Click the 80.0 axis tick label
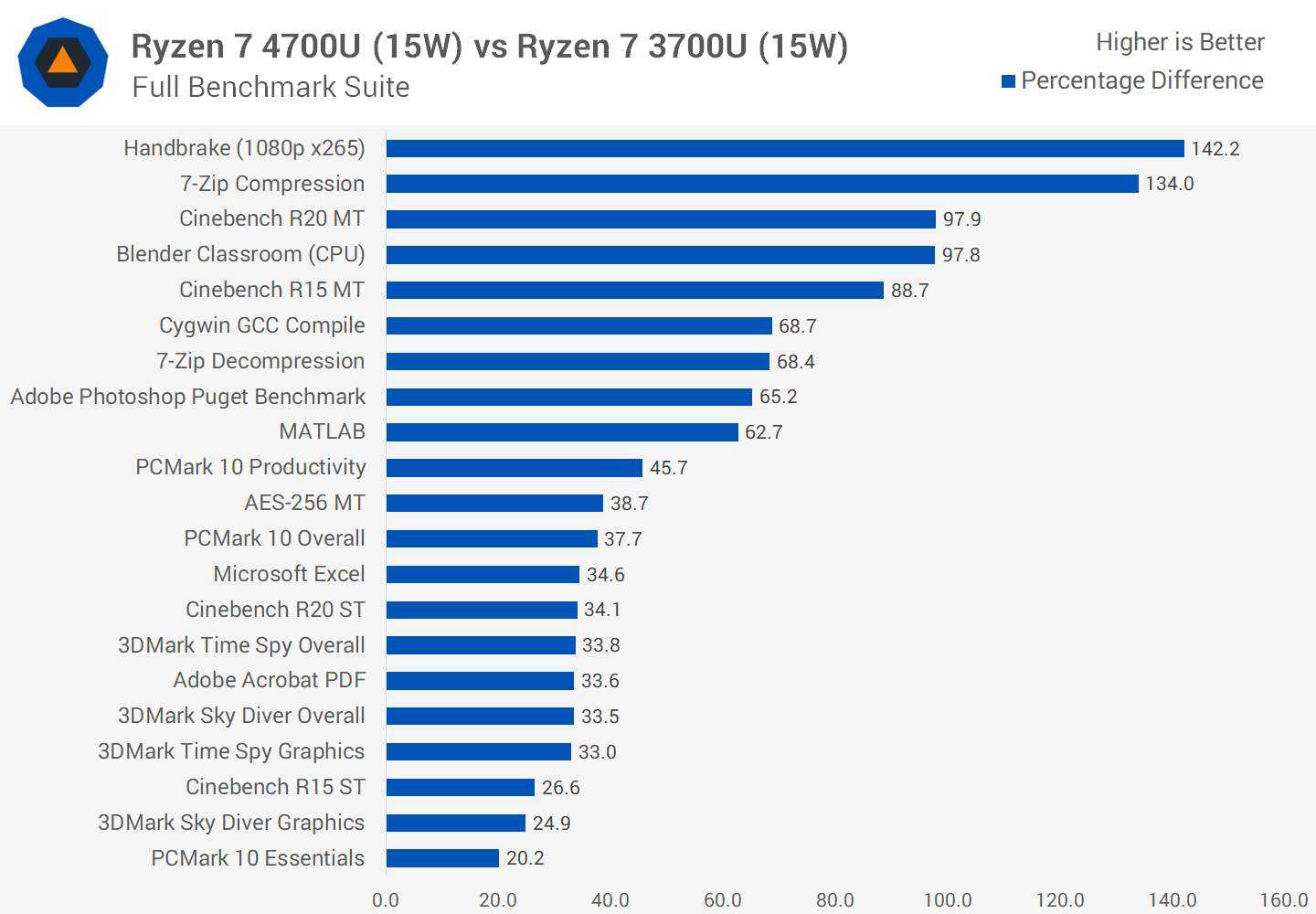 pyautogui.click(x=835, y=900)
